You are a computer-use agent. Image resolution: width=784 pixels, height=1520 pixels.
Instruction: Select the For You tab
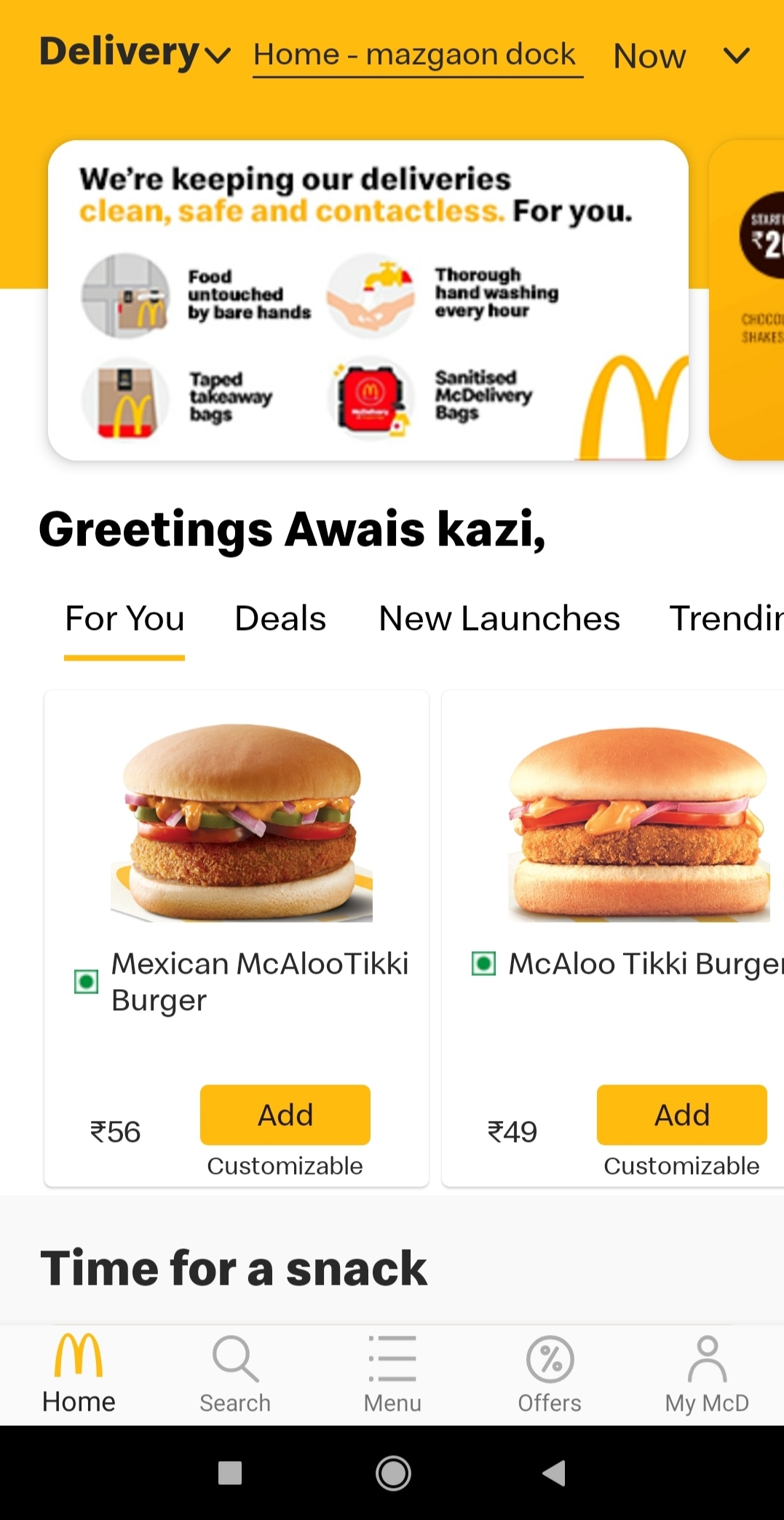124,618
